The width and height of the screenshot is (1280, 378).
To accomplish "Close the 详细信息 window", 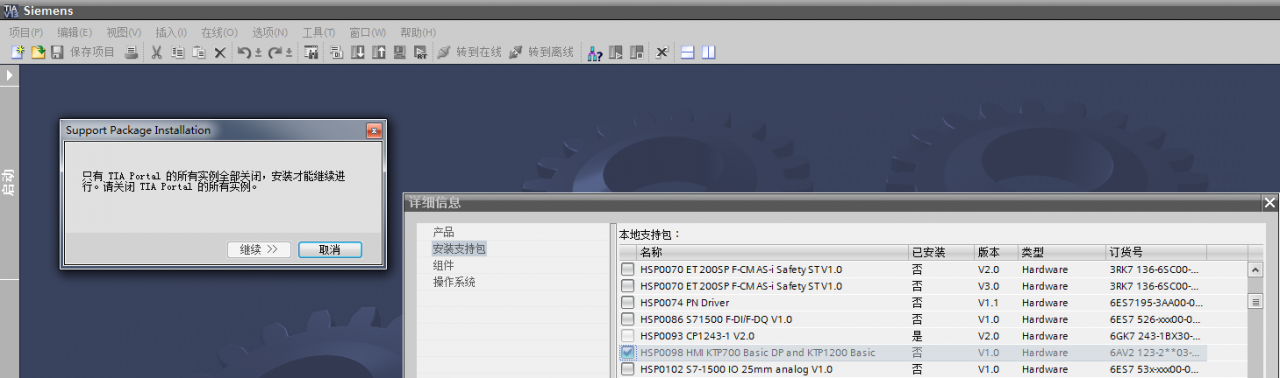I will pyautogui.click(x=1270, y=202).
